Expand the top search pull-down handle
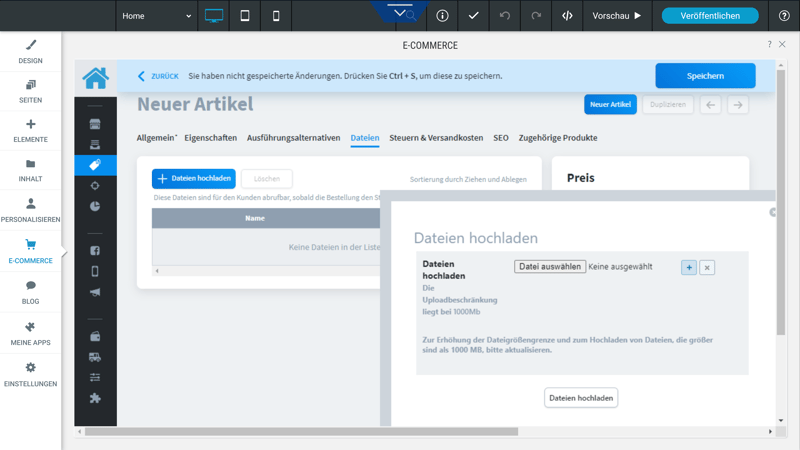The height and width of the screenshot is (450, 800). click(400, 11)
